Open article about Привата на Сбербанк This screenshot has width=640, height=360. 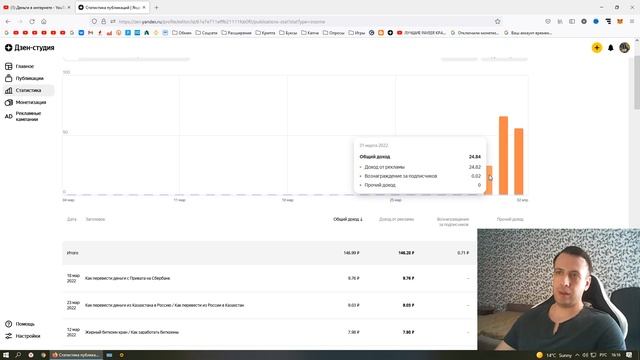click(x=127, y=278)
